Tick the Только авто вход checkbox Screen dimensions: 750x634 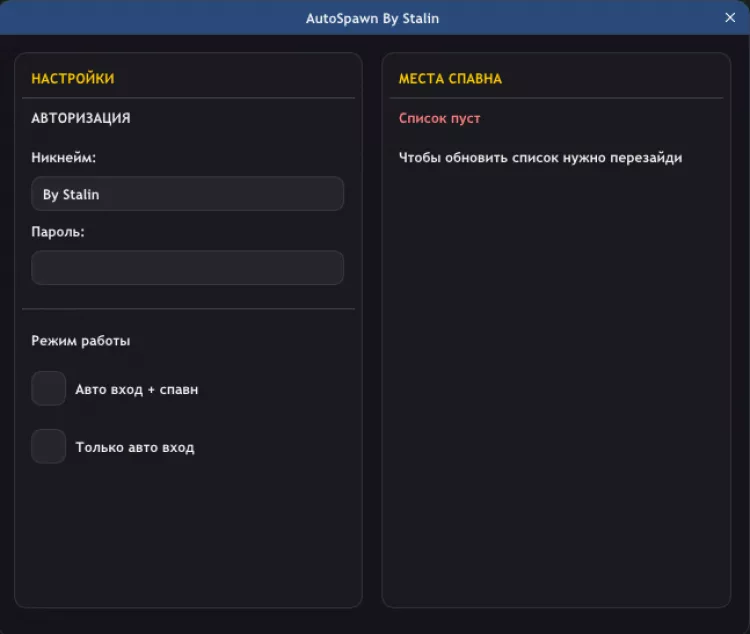click(48, 447)
